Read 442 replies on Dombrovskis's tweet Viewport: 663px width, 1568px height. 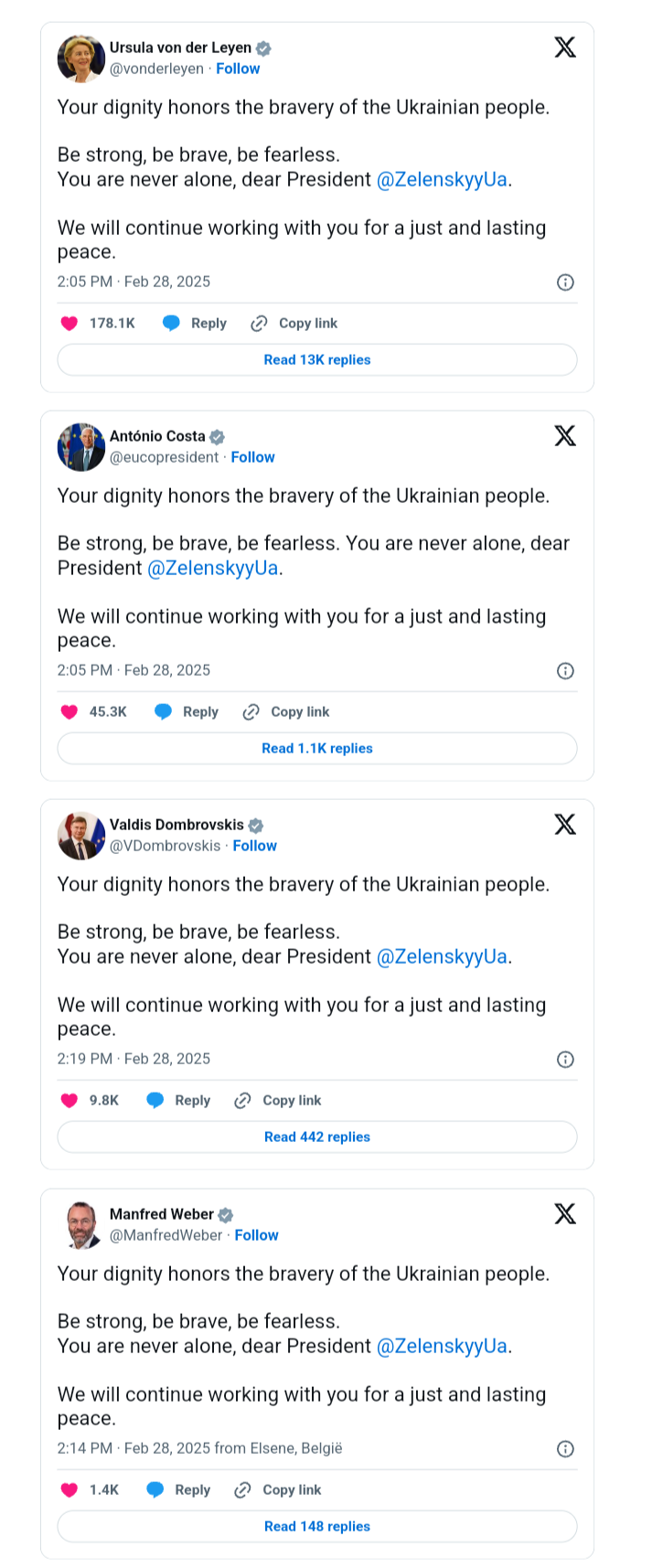pyautogui.click(x=317, y=1137)
